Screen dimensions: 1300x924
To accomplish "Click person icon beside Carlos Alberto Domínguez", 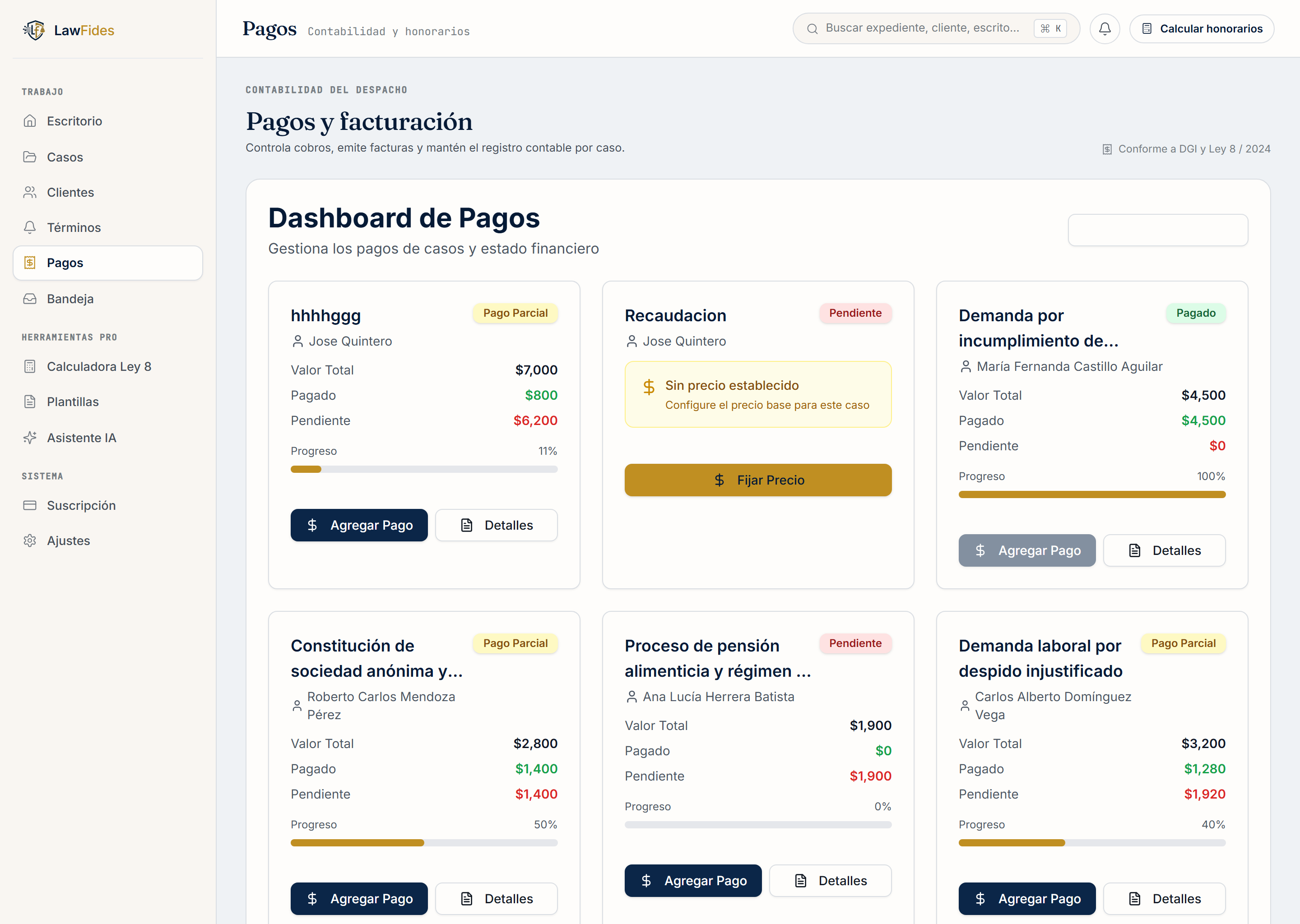I will [x=965, y=706].
